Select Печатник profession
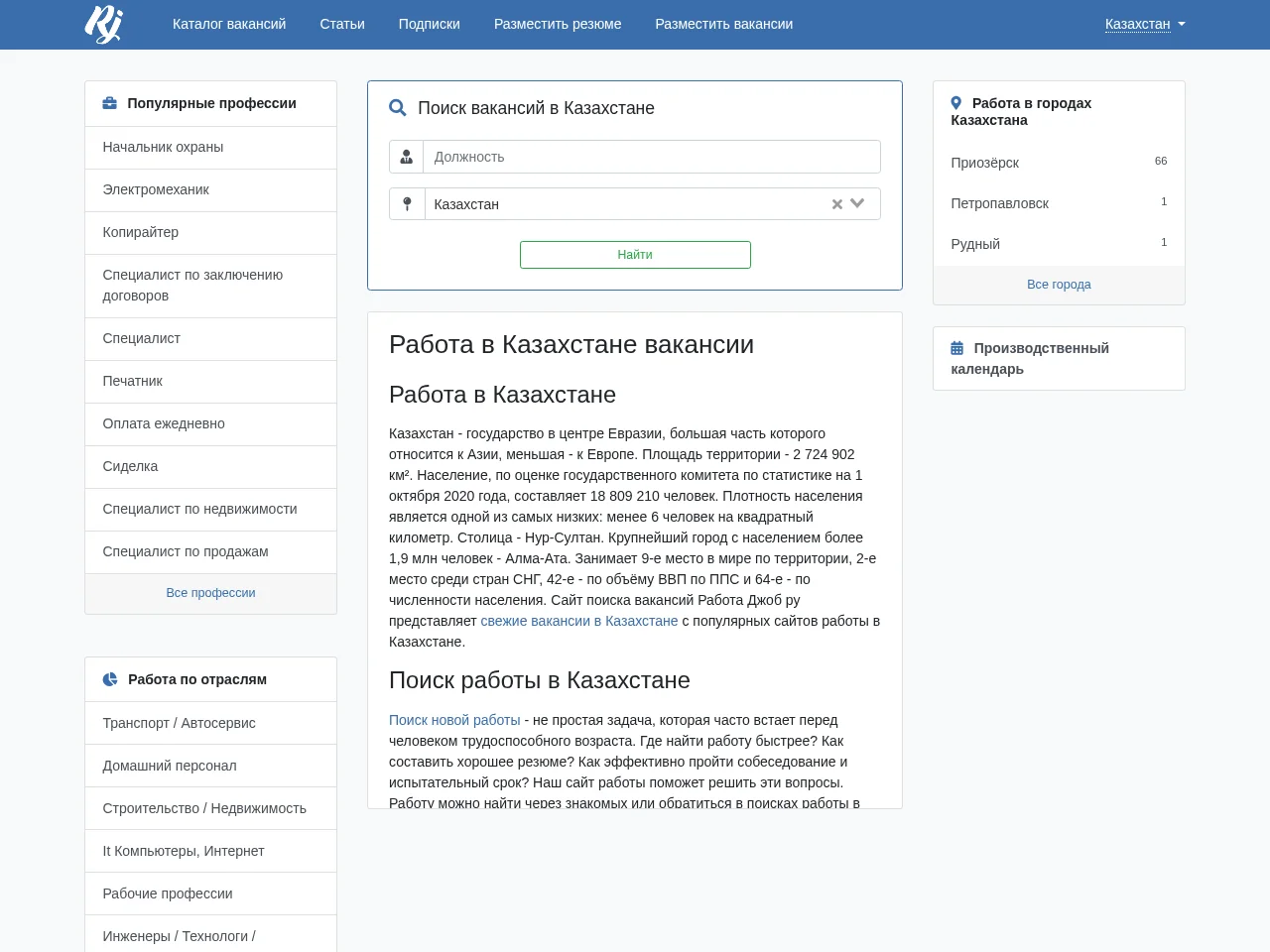1270x952 pixels. click(210, 381)
